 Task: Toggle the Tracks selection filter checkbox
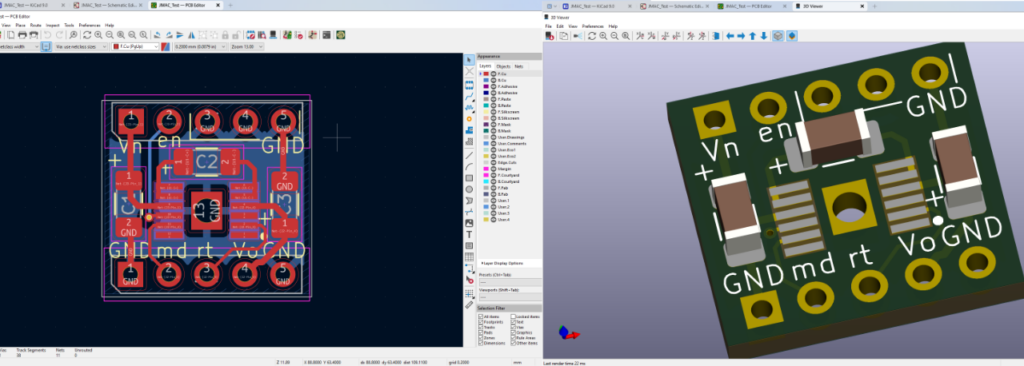[x=481, y=327]
